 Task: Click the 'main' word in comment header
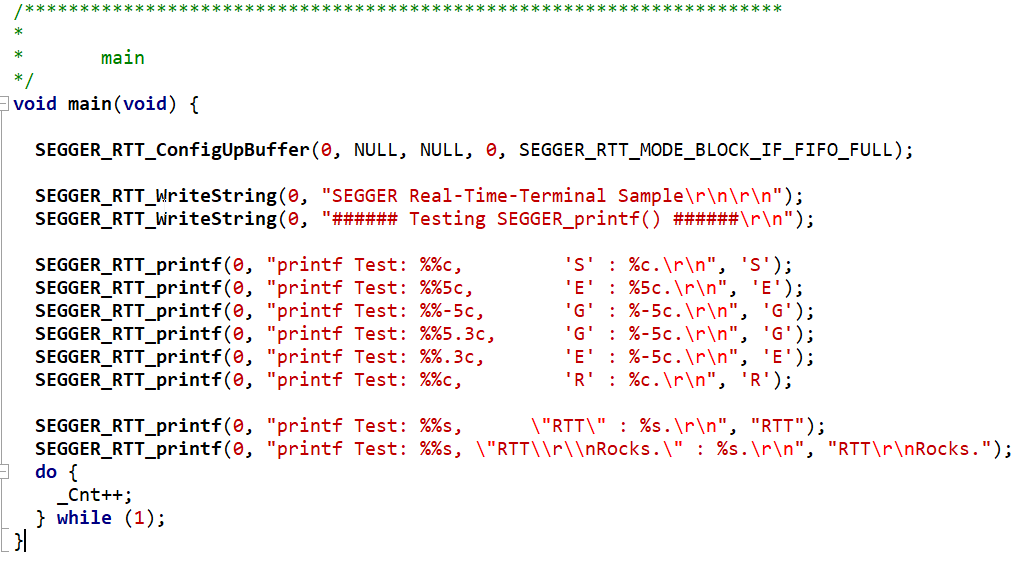[x=122, y=58]
